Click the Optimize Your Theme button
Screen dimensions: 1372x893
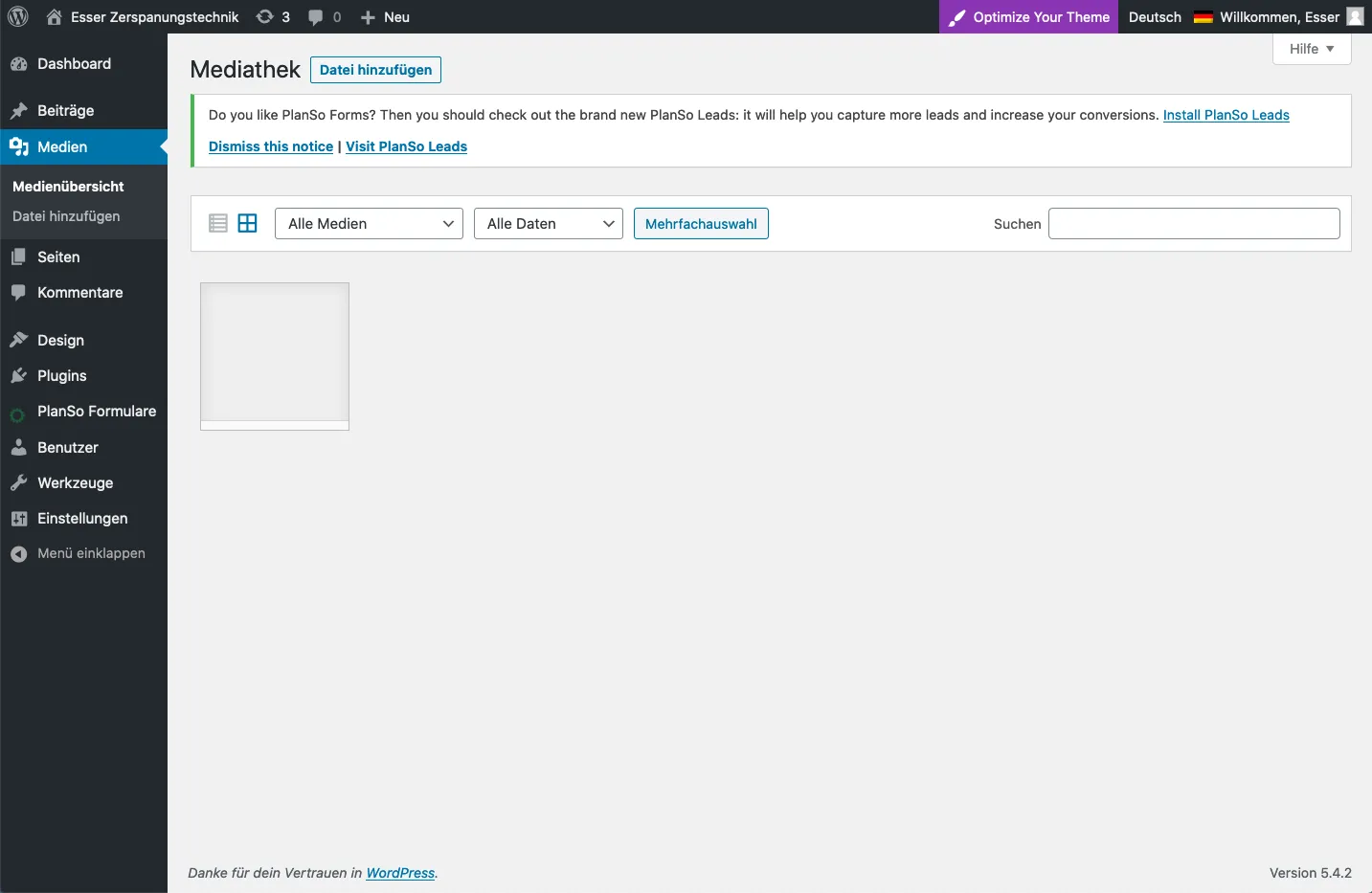[1028, 17]
